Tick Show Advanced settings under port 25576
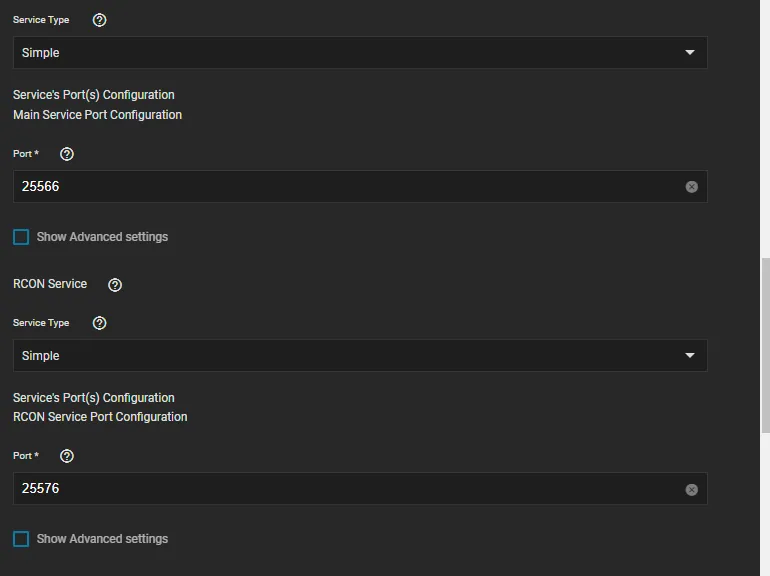The width and height of the screenshot is (770, 576). 21,539
